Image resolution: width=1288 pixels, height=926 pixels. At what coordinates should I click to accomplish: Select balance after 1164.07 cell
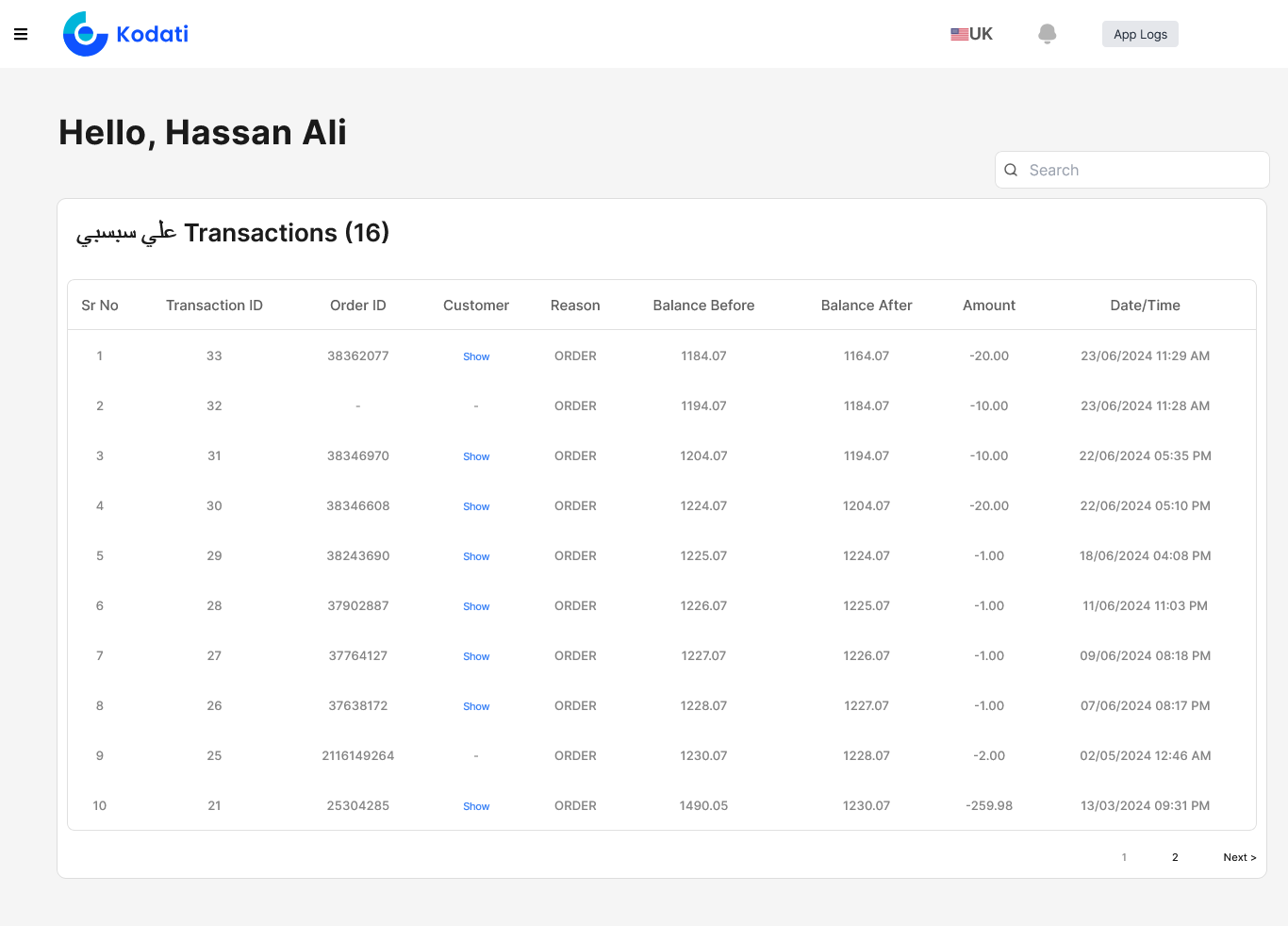867,356
